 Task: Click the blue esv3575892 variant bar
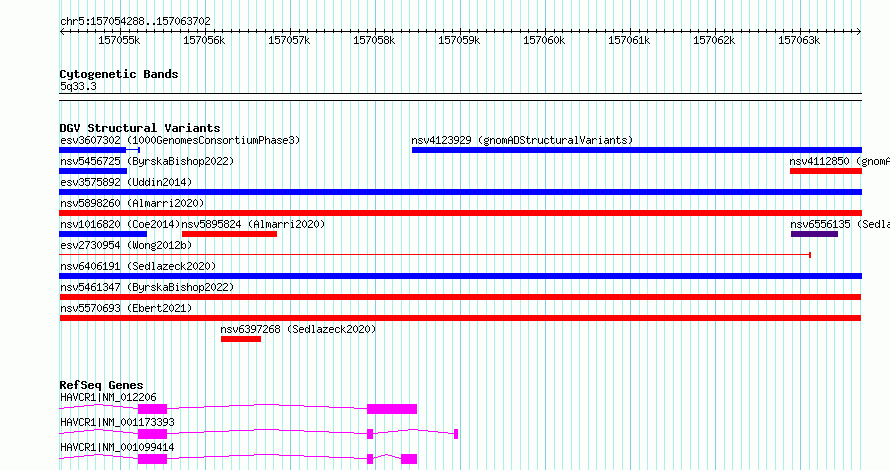click(x=461, y=192)
